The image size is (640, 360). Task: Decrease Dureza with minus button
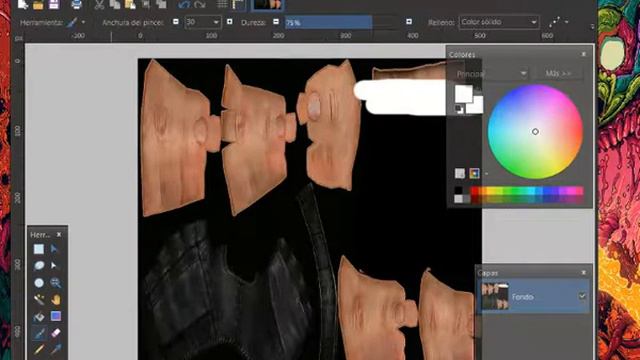pos(276,22)
